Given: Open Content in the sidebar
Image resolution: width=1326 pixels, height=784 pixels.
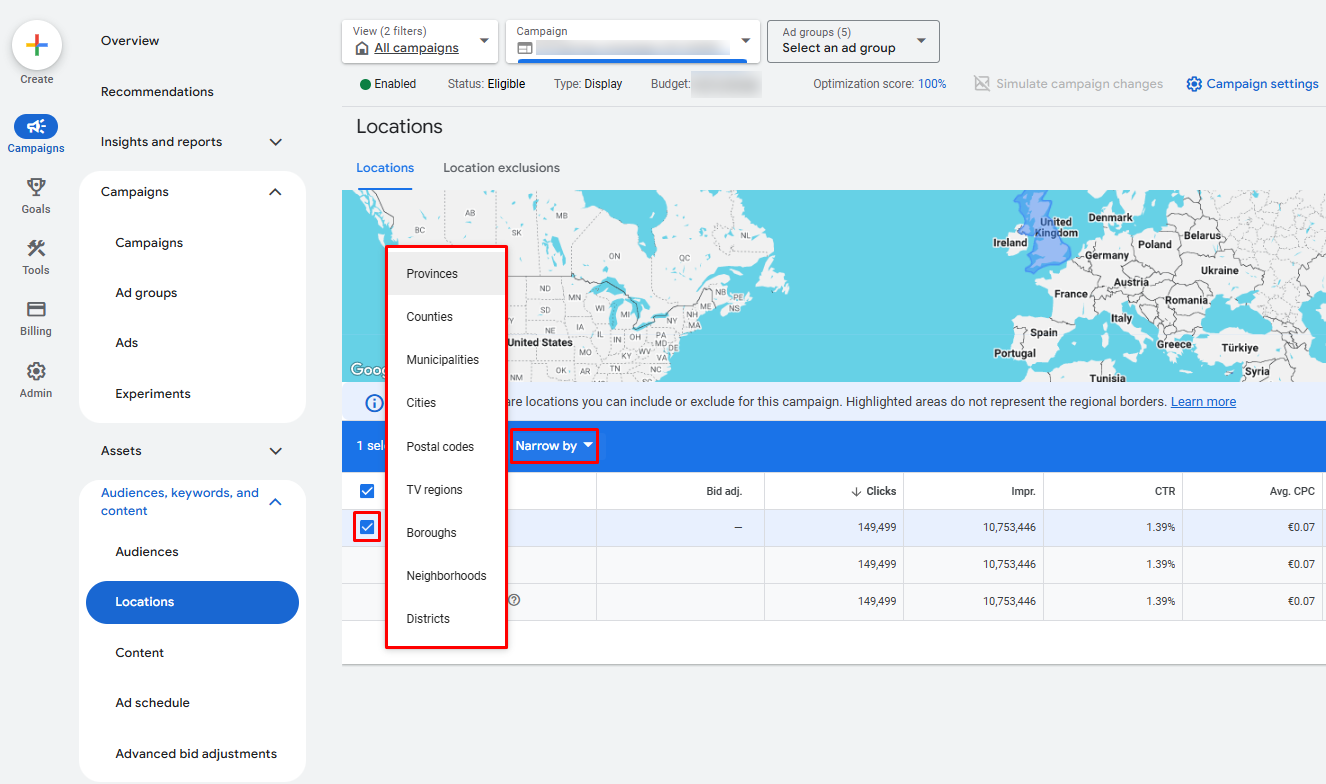Looking at the screenshot, I should (x=140, y=653).
